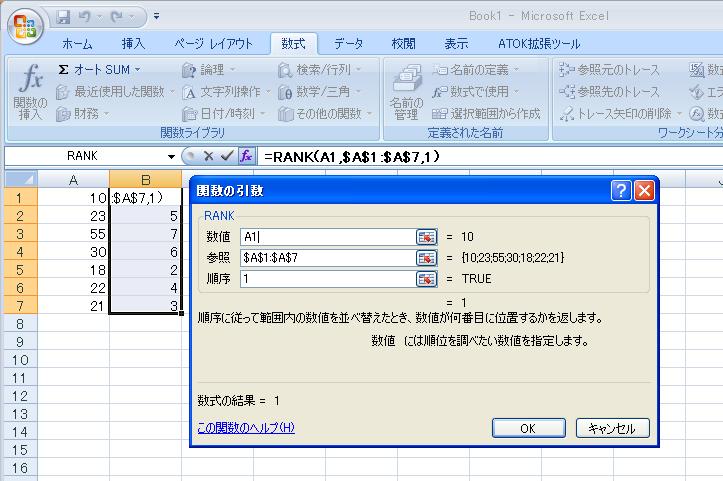This screenshot has width=723, height=481.
Task: Click the 順序 input field in dialog
Action: click(328, 279)
